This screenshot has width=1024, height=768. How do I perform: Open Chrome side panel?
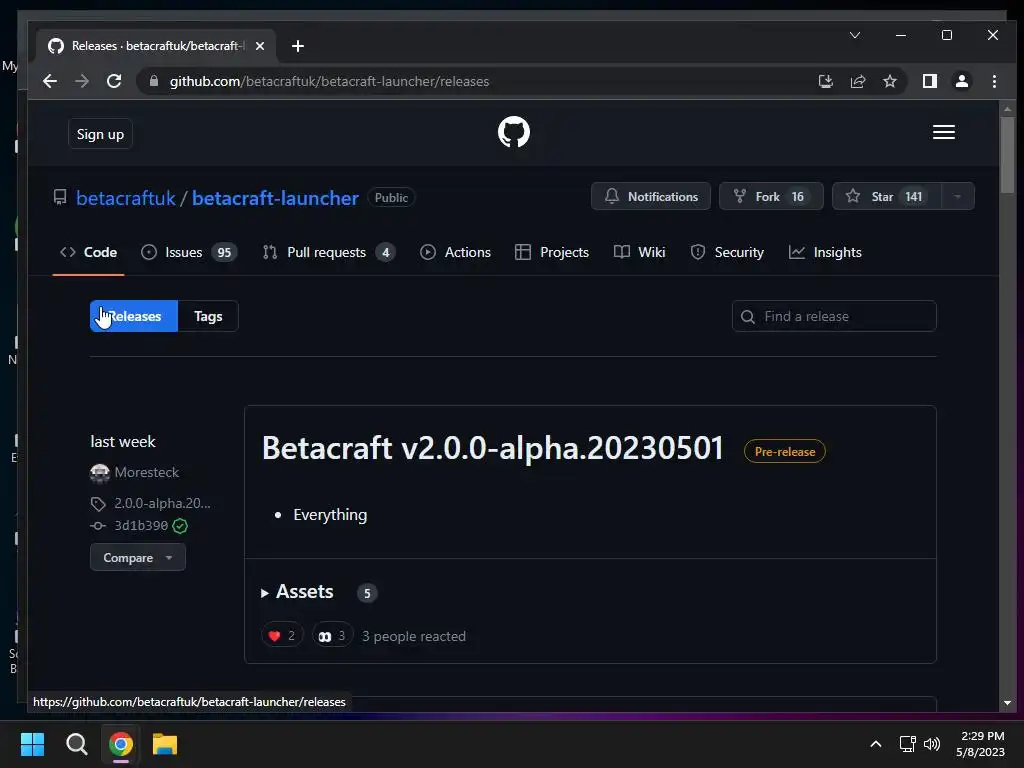[x=929, y=81]
